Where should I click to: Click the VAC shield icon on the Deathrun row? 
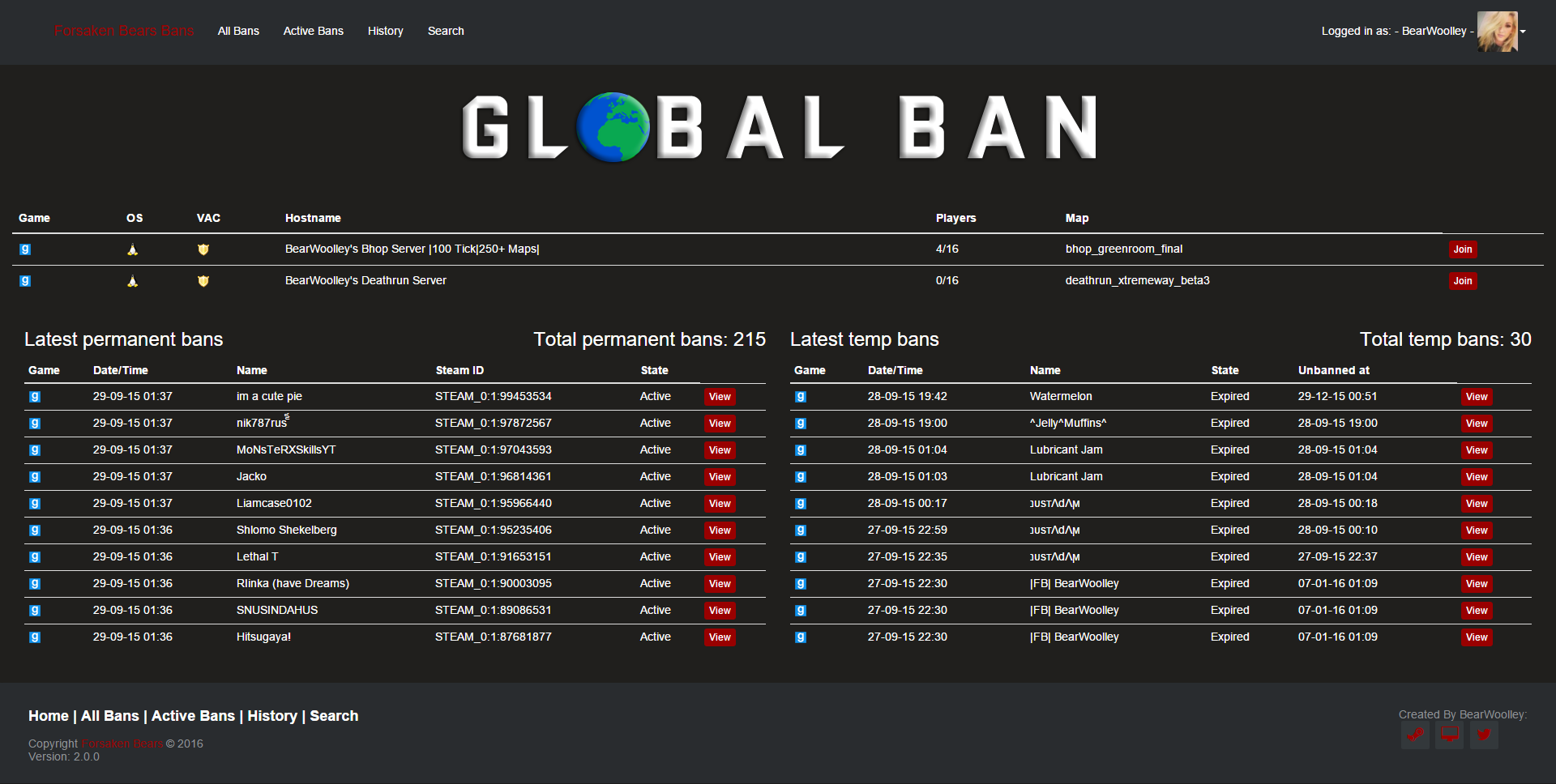(x=203, y=281)
